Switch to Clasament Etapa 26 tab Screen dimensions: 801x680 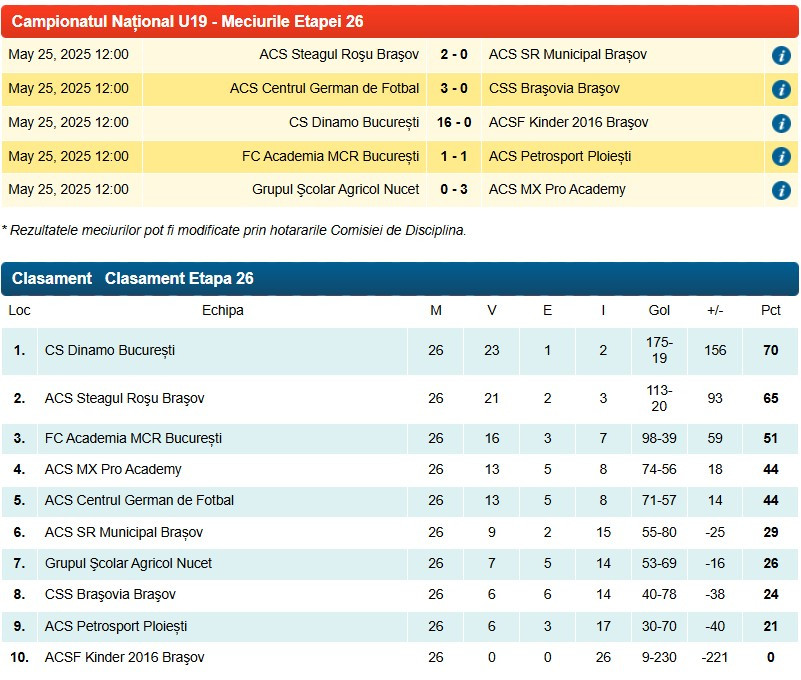point(179,279)
